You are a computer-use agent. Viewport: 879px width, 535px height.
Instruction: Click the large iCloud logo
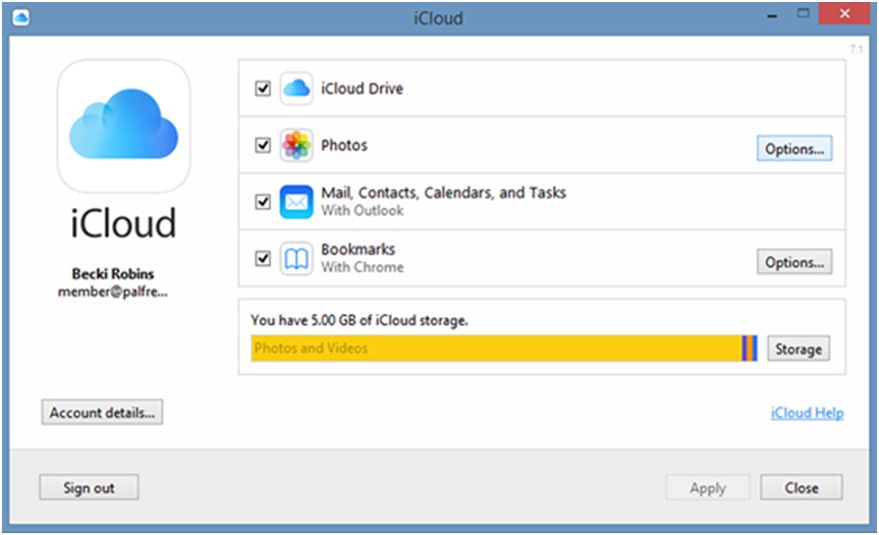124,127
